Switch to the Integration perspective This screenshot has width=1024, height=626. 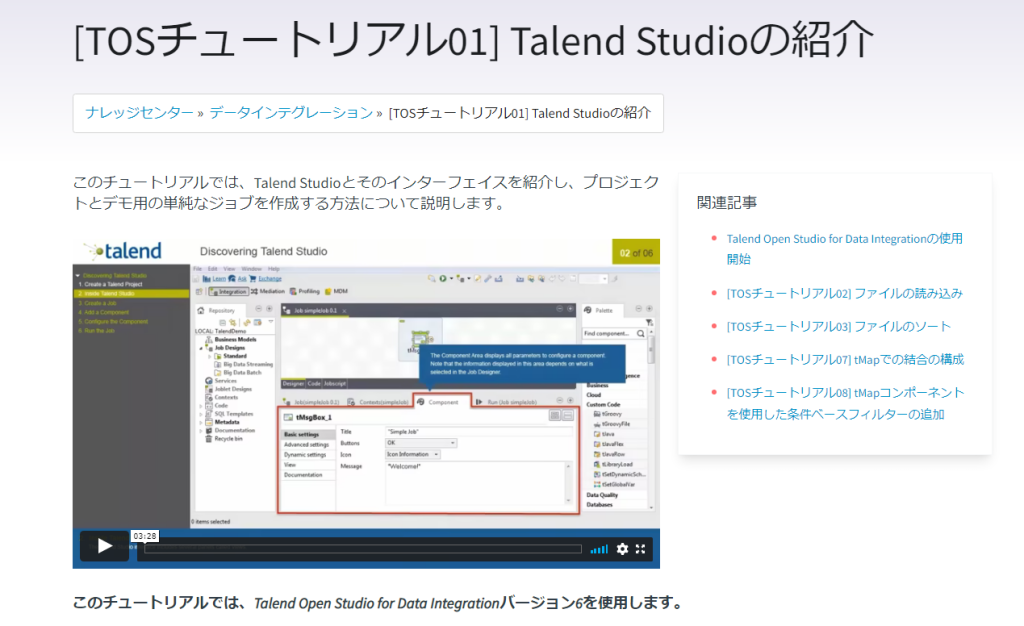click(228, 292)
